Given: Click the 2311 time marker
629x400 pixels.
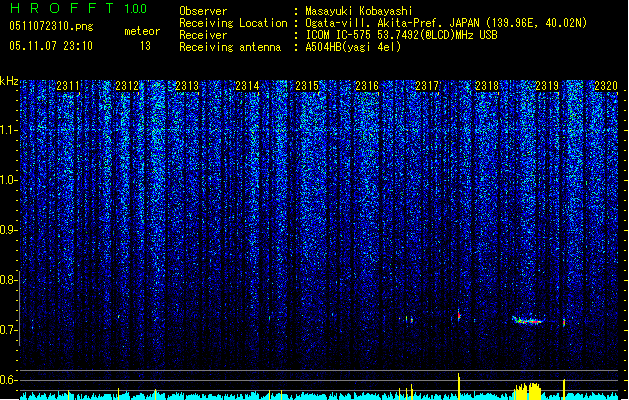Looking at the screenshot, I should click(67, 86).
